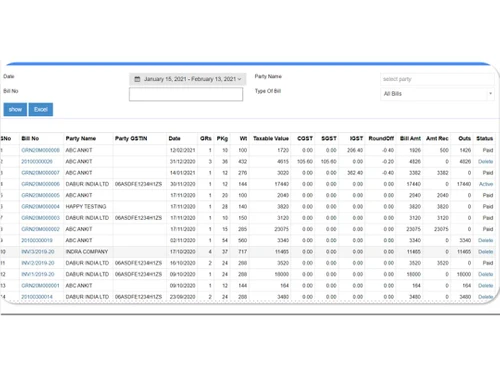500x375 pixels.
Task: Click the 31/12/2020 date cell
Action: click(x=183, y=162)
